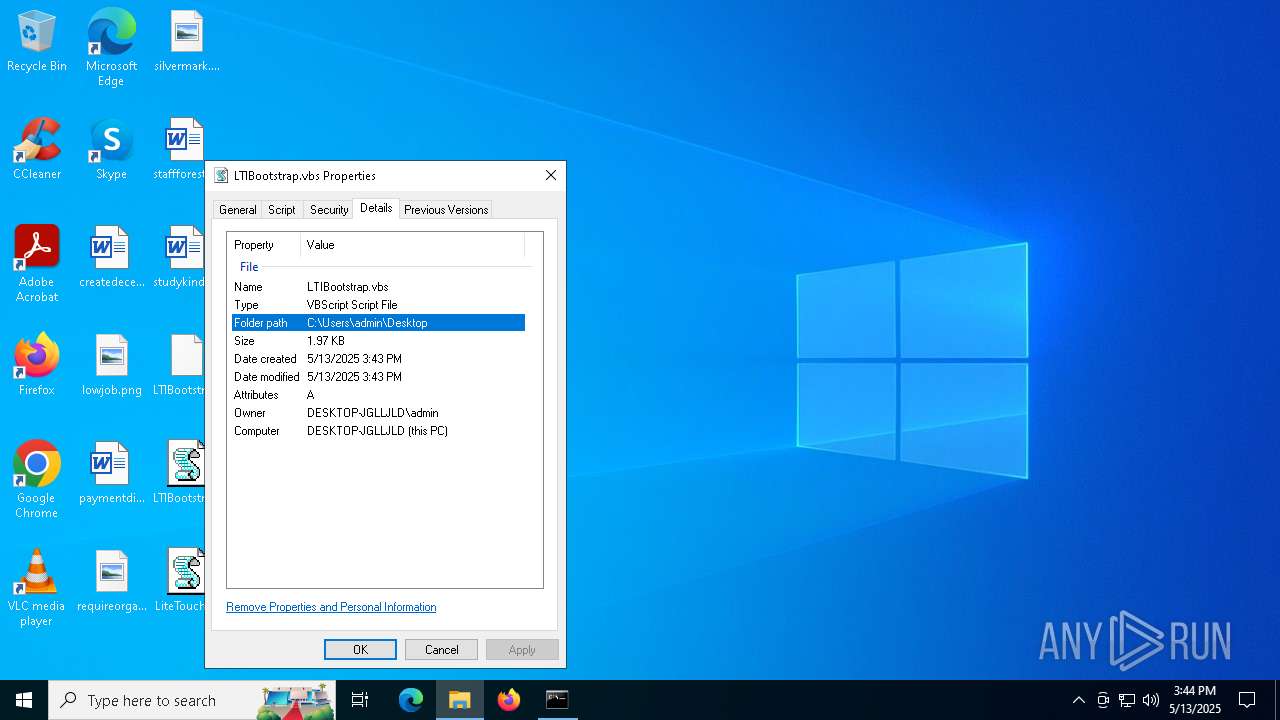Open the taskbar clock and date
Viewport: 1280px width, 720px height.
click(x=1195, y=700)
